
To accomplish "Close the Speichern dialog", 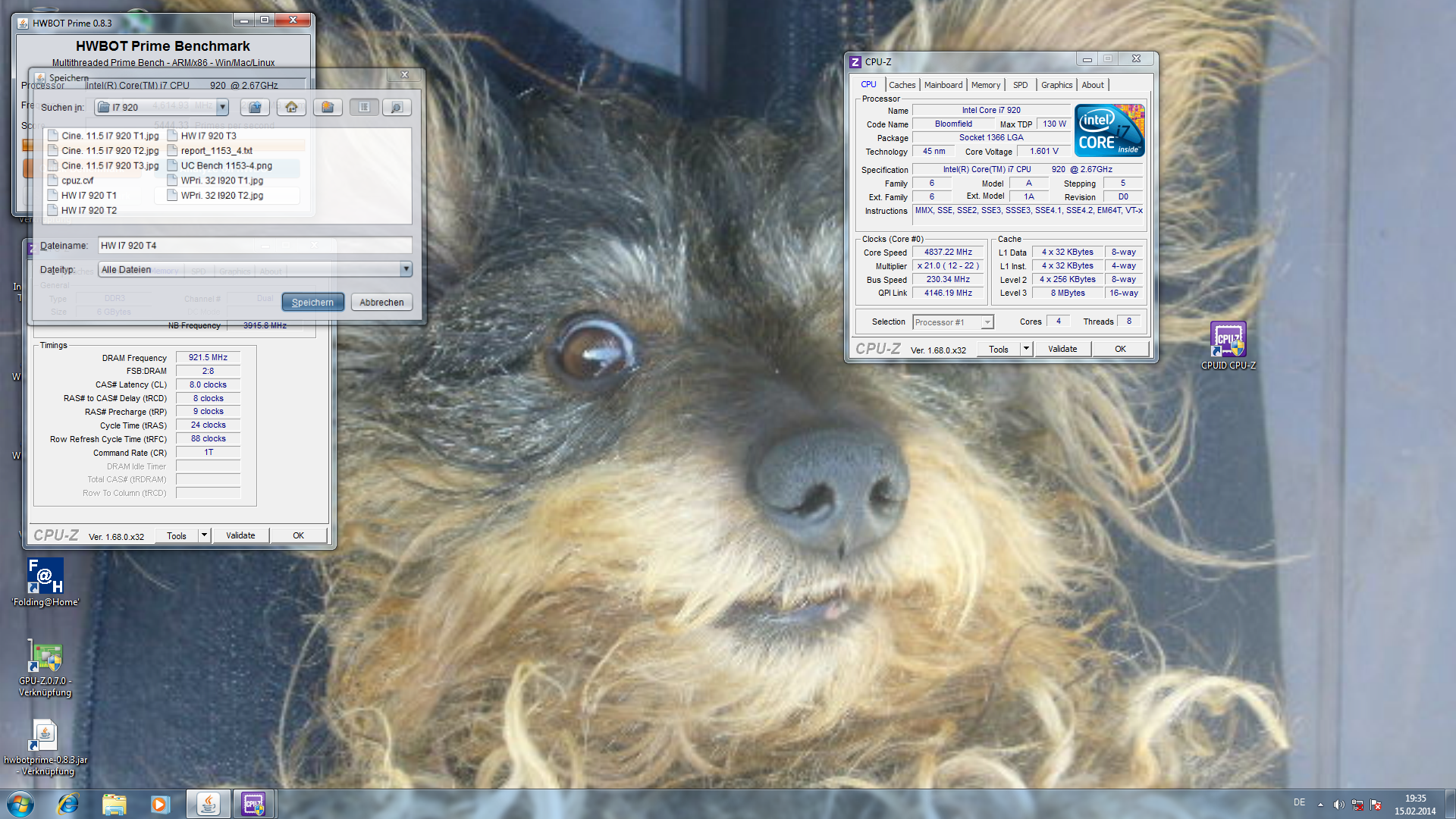I will pos(405,74).
